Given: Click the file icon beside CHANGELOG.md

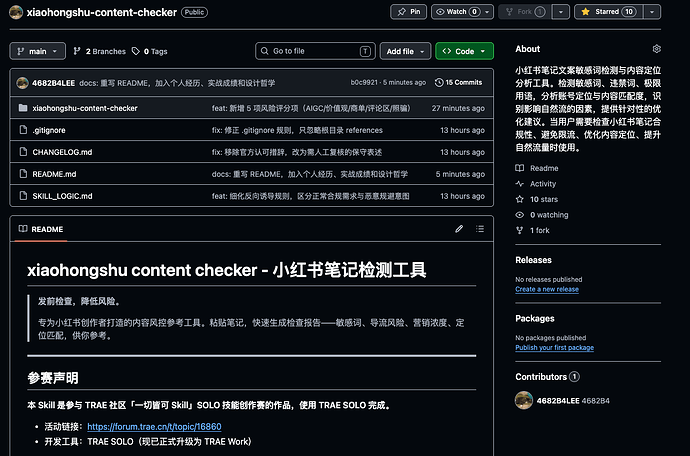Looking at the screenshot, I should (23, 152).
